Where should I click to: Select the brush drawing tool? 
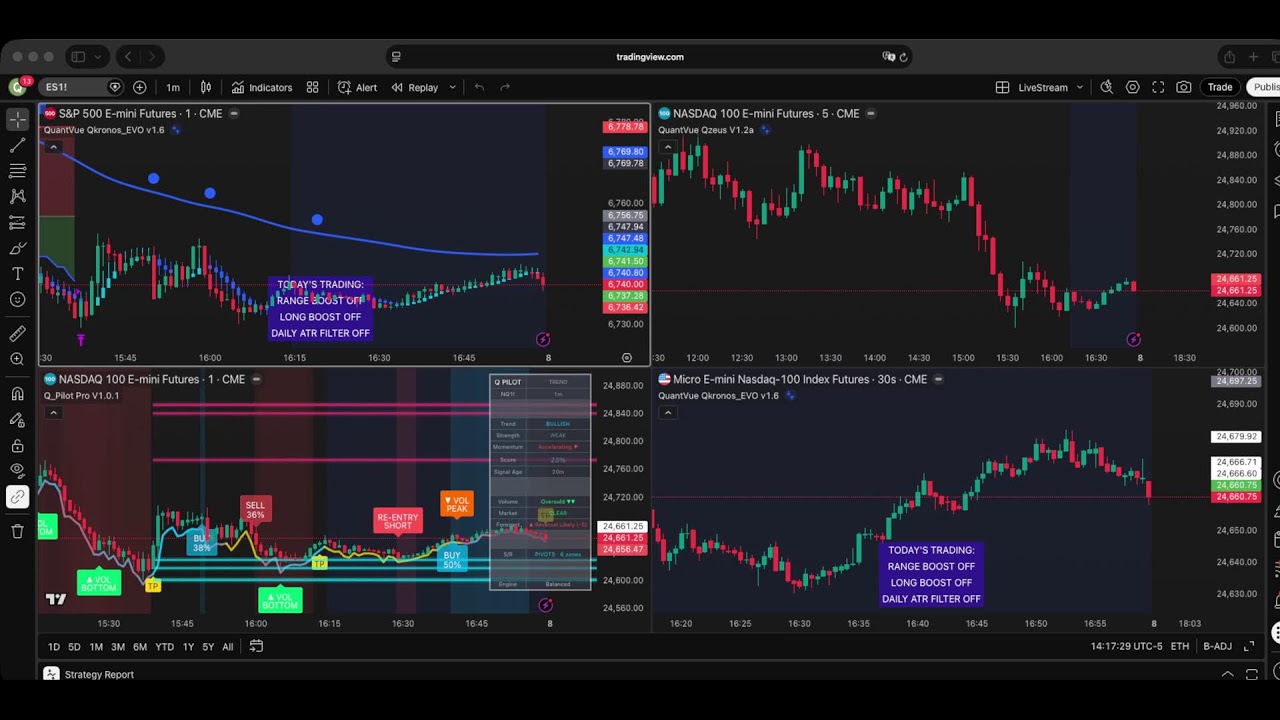click(x=18, y=248)
